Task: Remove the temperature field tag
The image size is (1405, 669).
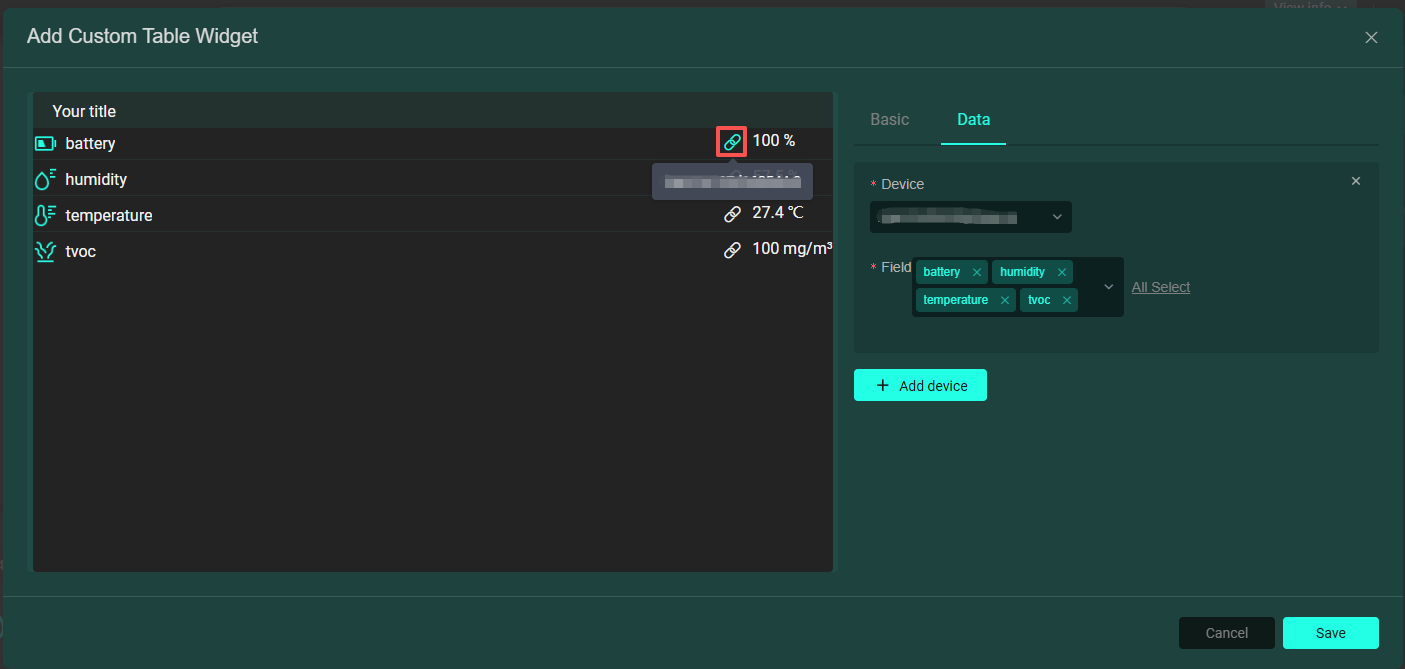Action: tap(1005, 300)
